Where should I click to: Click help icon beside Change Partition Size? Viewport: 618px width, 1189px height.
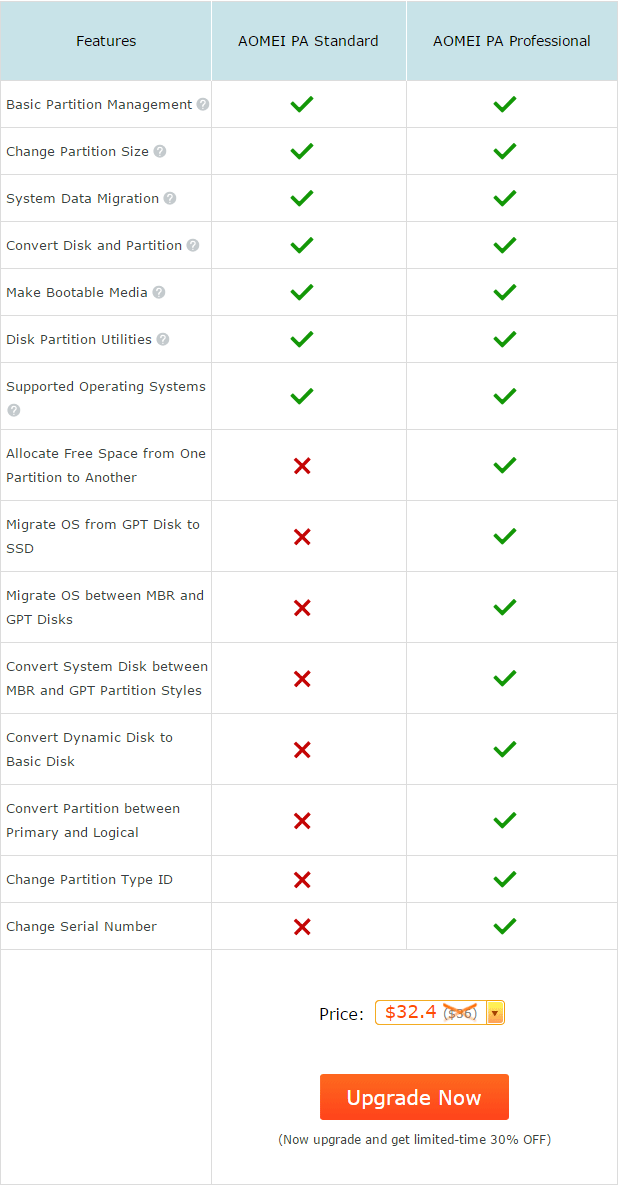(x=159, y=152)
